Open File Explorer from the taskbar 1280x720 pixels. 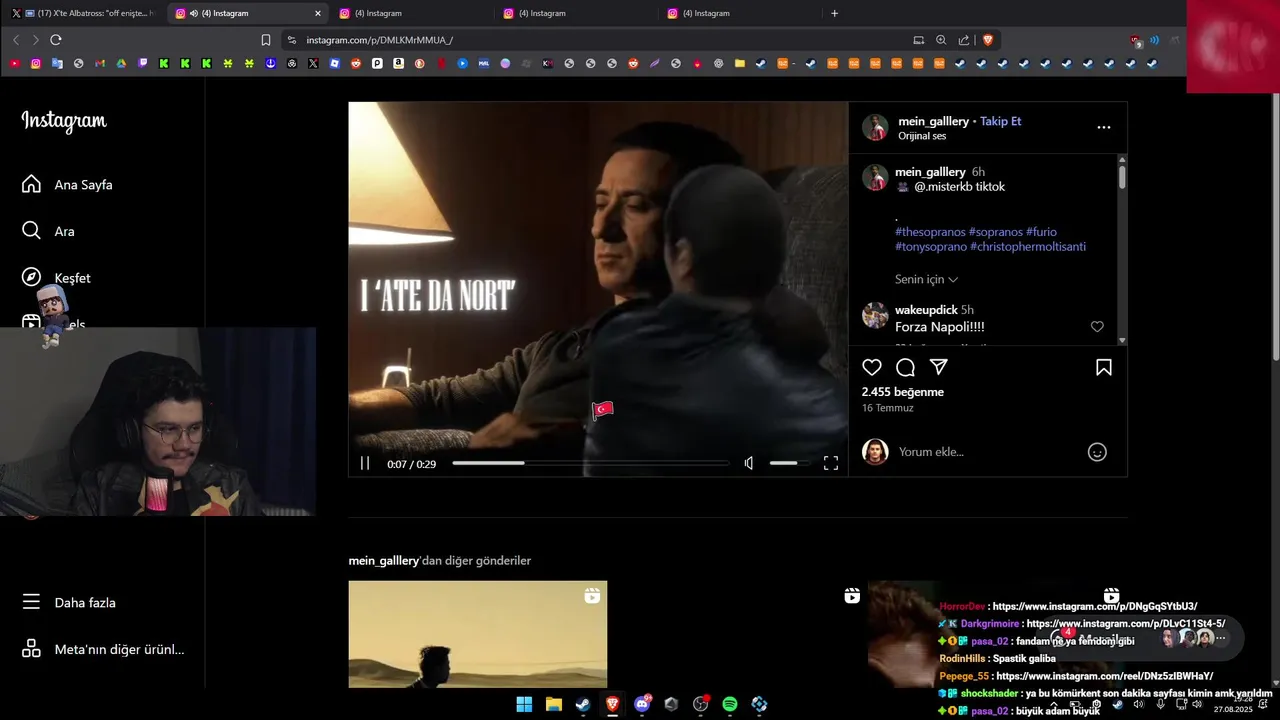click(x=554, y=704)
